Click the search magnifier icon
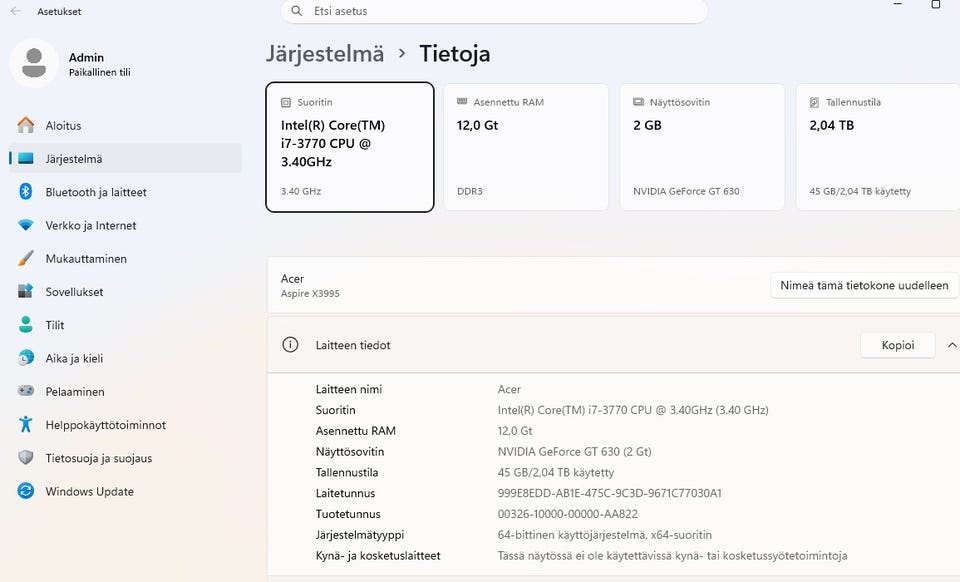 pos(297,11)
